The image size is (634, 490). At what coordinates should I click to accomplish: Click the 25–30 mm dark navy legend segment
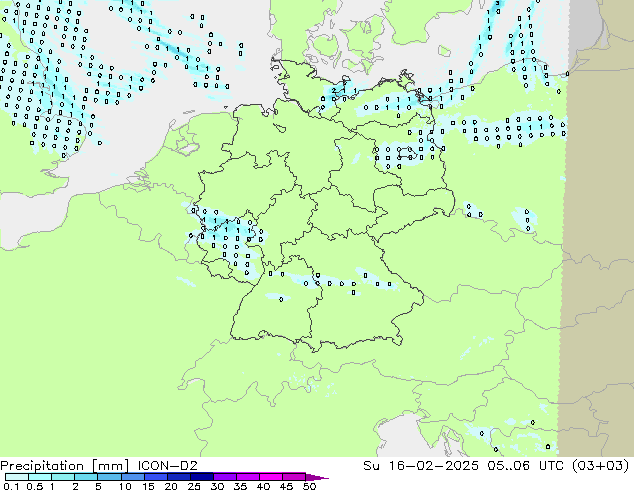[202, 477]
